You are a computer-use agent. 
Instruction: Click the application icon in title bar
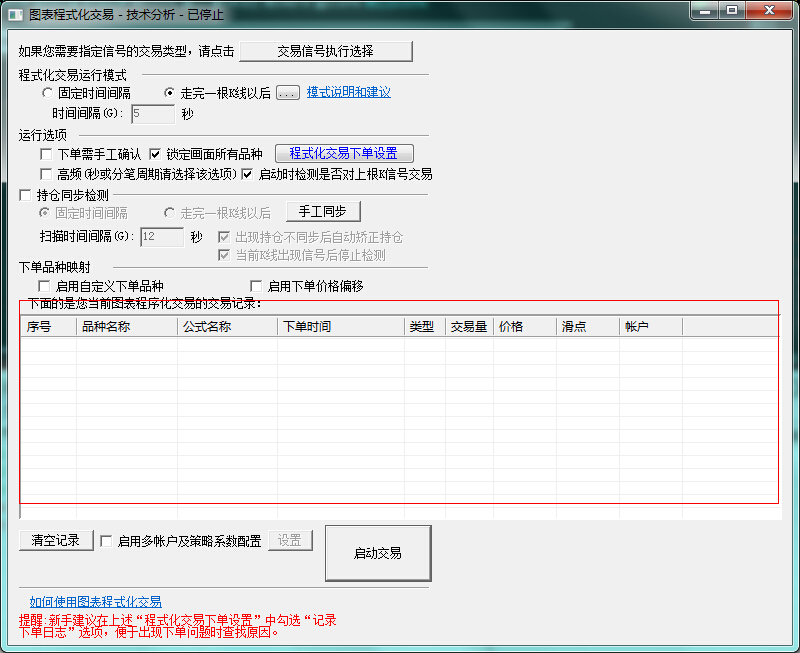point(16,15)
